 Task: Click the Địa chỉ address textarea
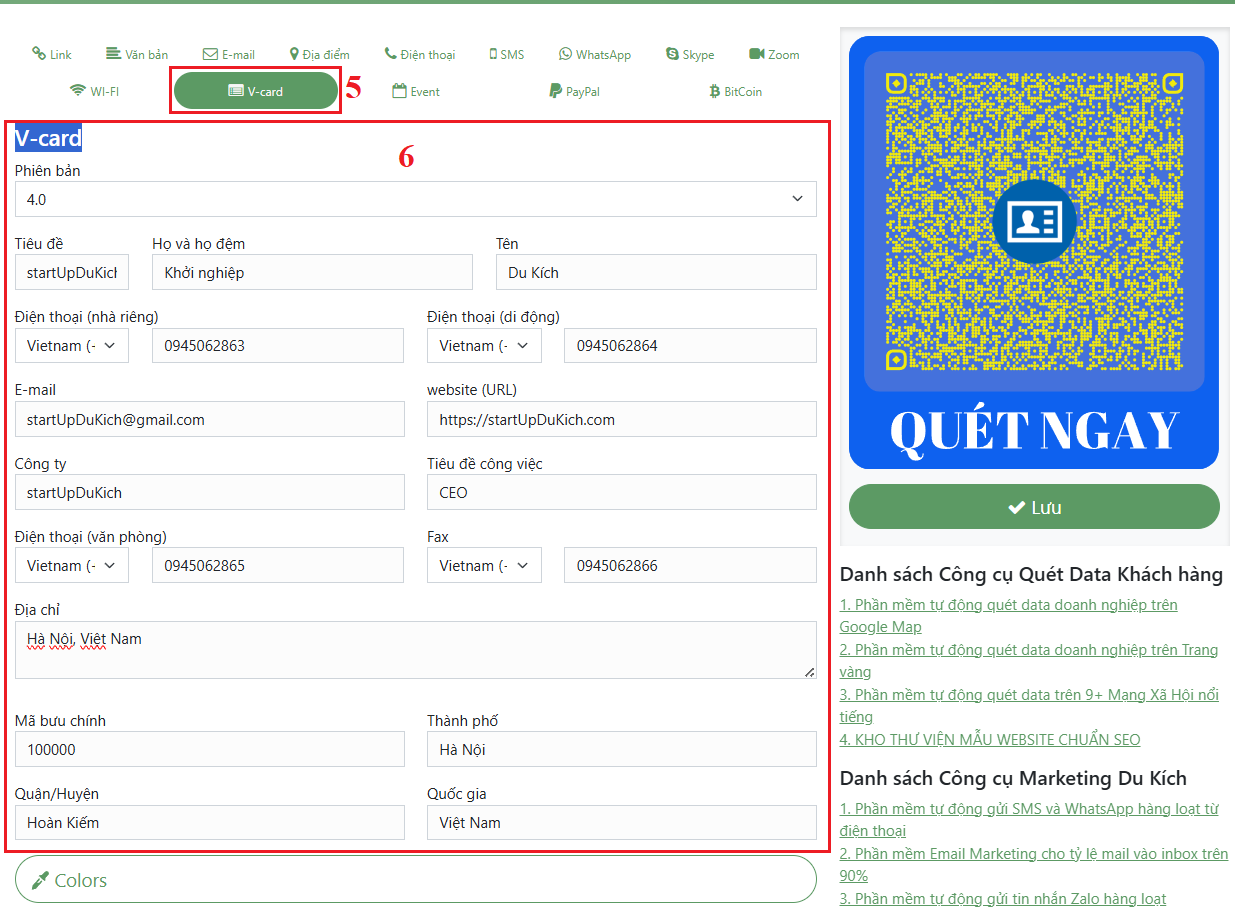pyautogui.click(x=416, y=650)
